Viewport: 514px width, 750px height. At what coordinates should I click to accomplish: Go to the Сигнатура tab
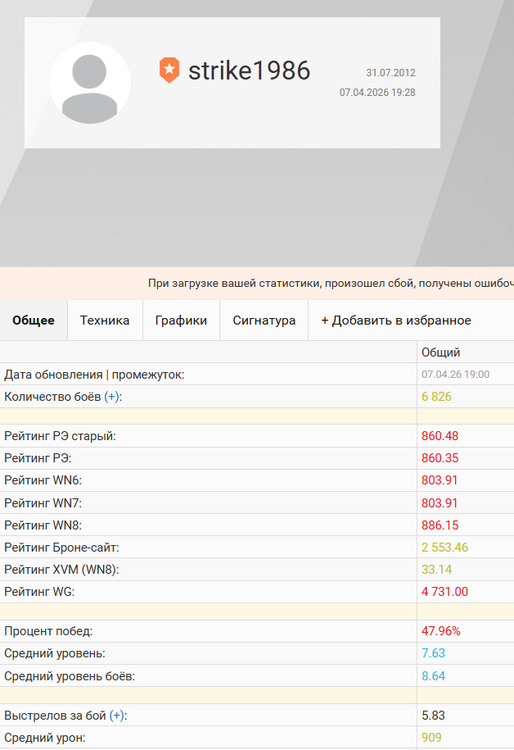click(x=264, y=320)
